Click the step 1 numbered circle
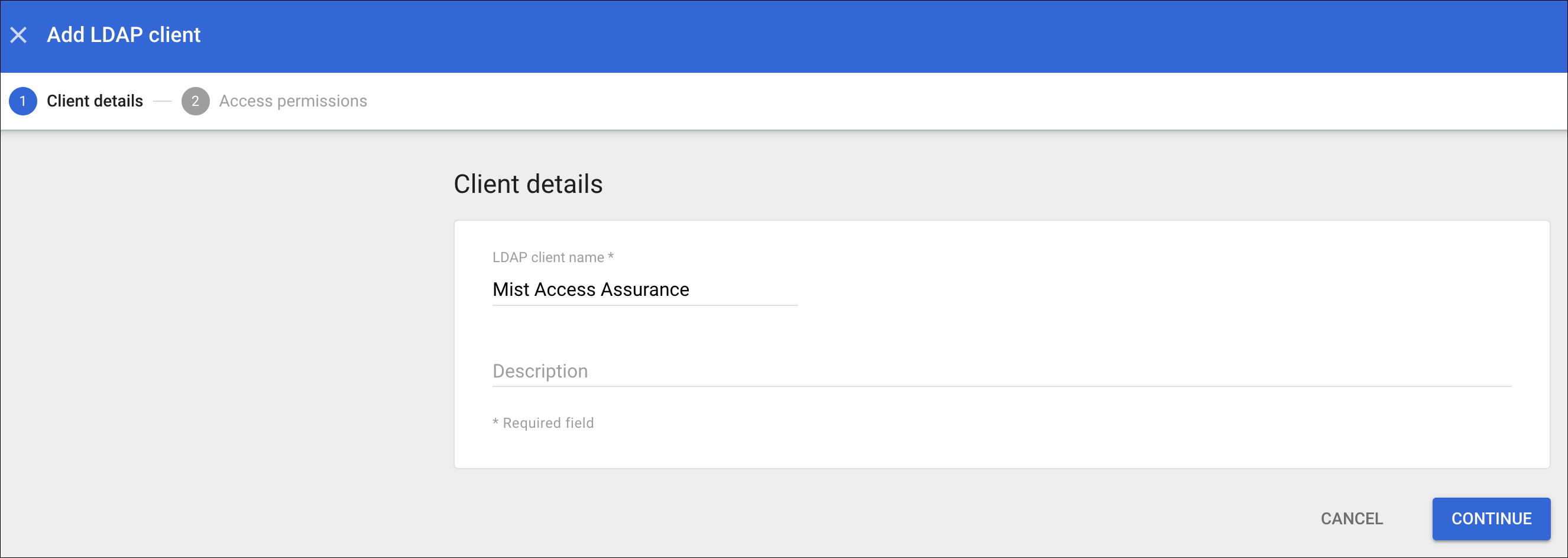The image size is (1568, 558). [x=23, y=101]
